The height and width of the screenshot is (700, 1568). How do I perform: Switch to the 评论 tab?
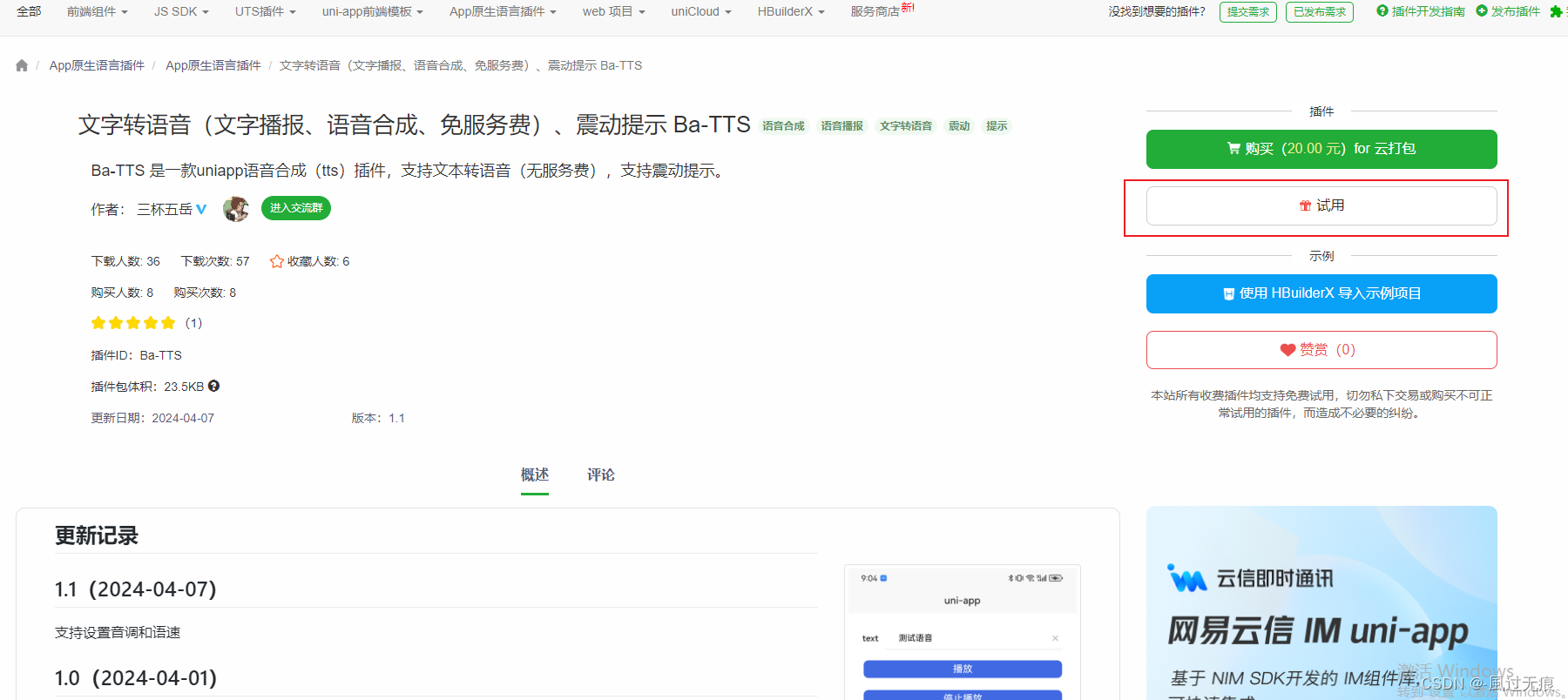pos(601,475)
